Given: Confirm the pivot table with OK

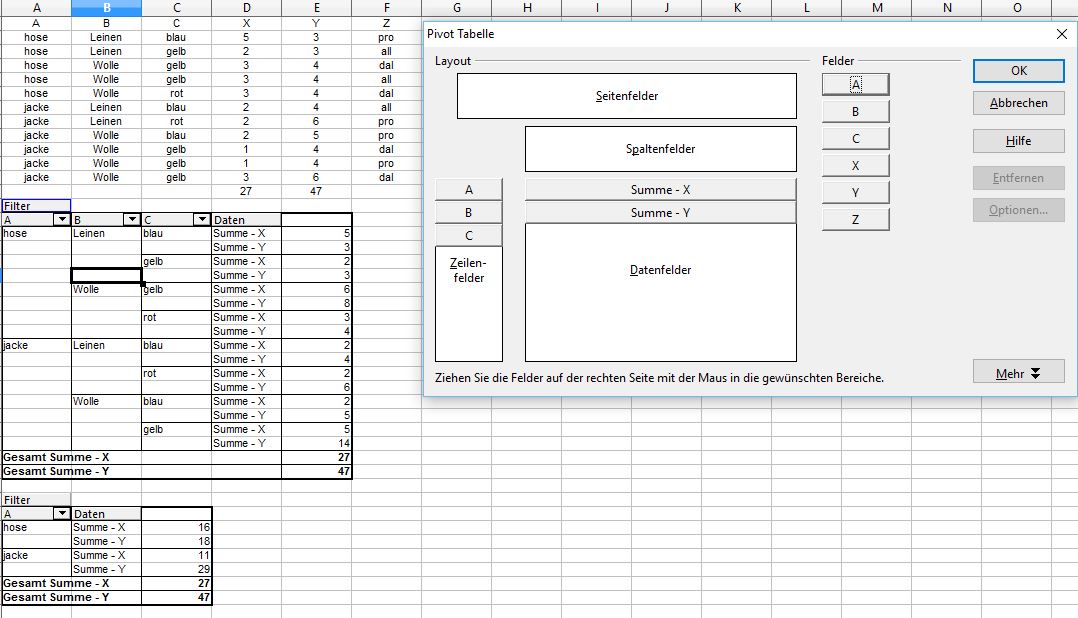Looking at the screenshot, I should pos(1018,71).
